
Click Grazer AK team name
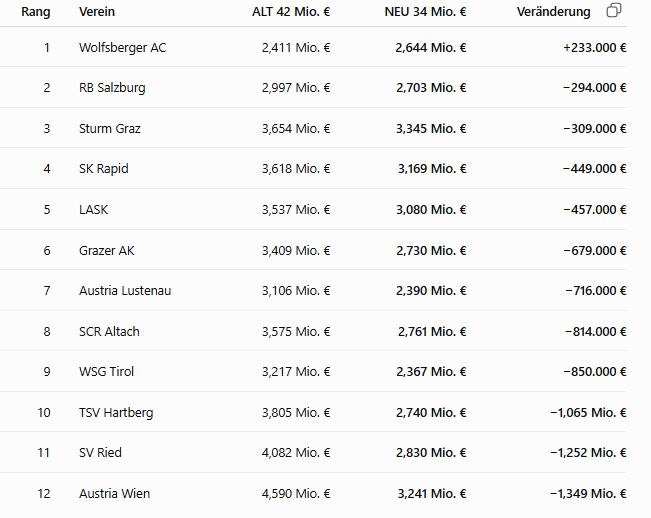(x=107, y=251)
